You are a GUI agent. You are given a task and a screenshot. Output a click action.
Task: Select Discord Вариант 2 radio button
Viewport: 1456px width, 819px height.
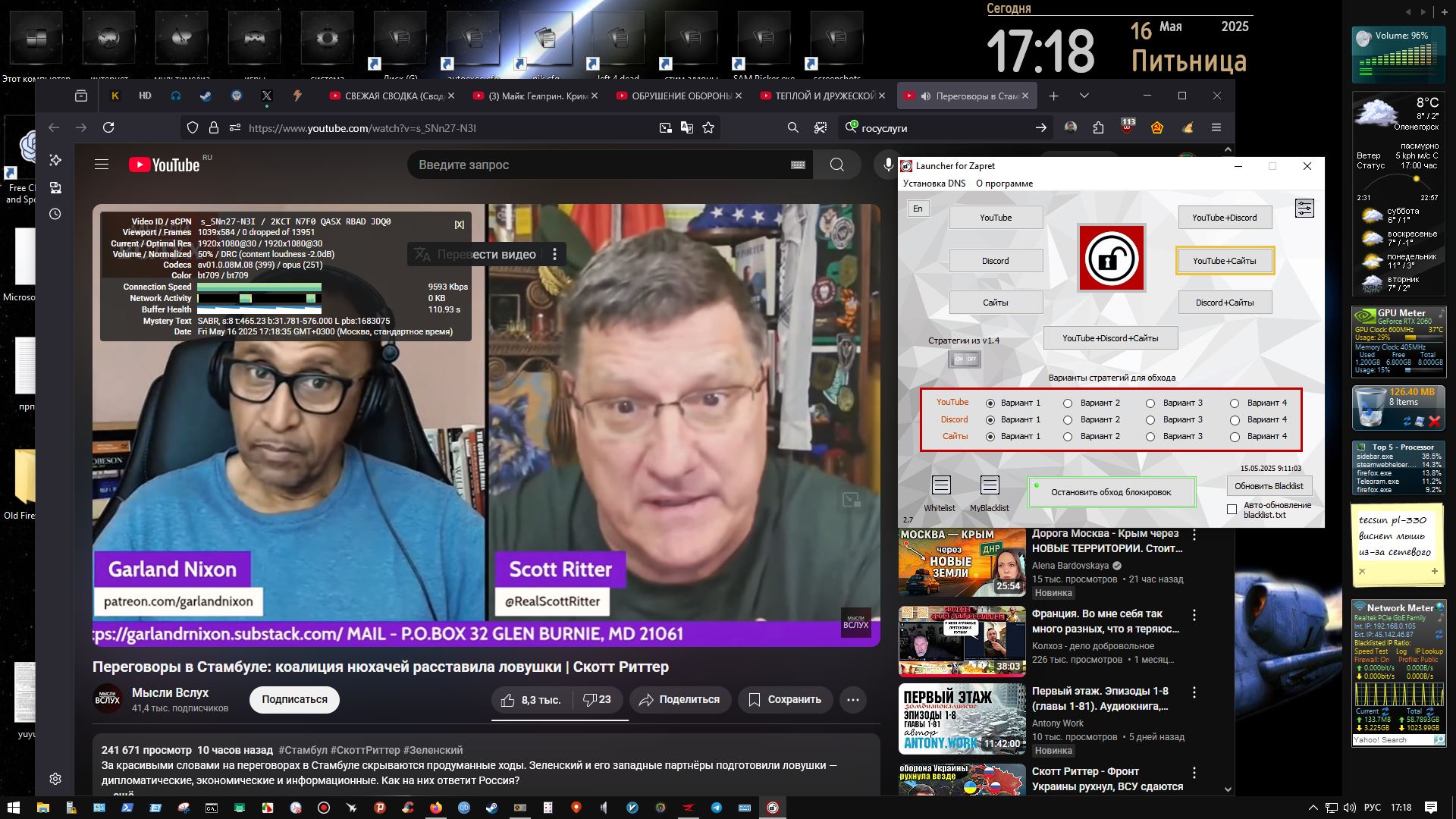[1067, 420]
